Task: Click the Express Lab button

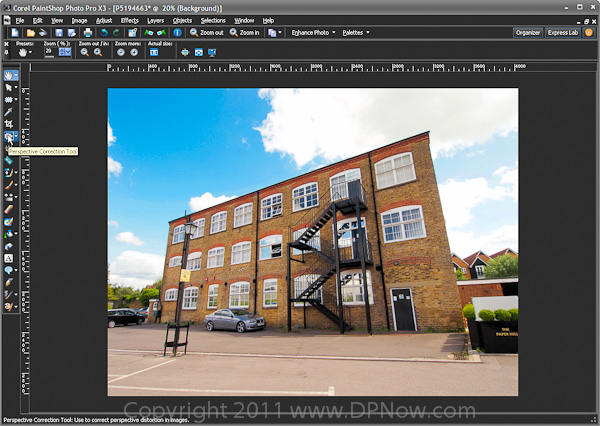Action: [x=563, y=33]
